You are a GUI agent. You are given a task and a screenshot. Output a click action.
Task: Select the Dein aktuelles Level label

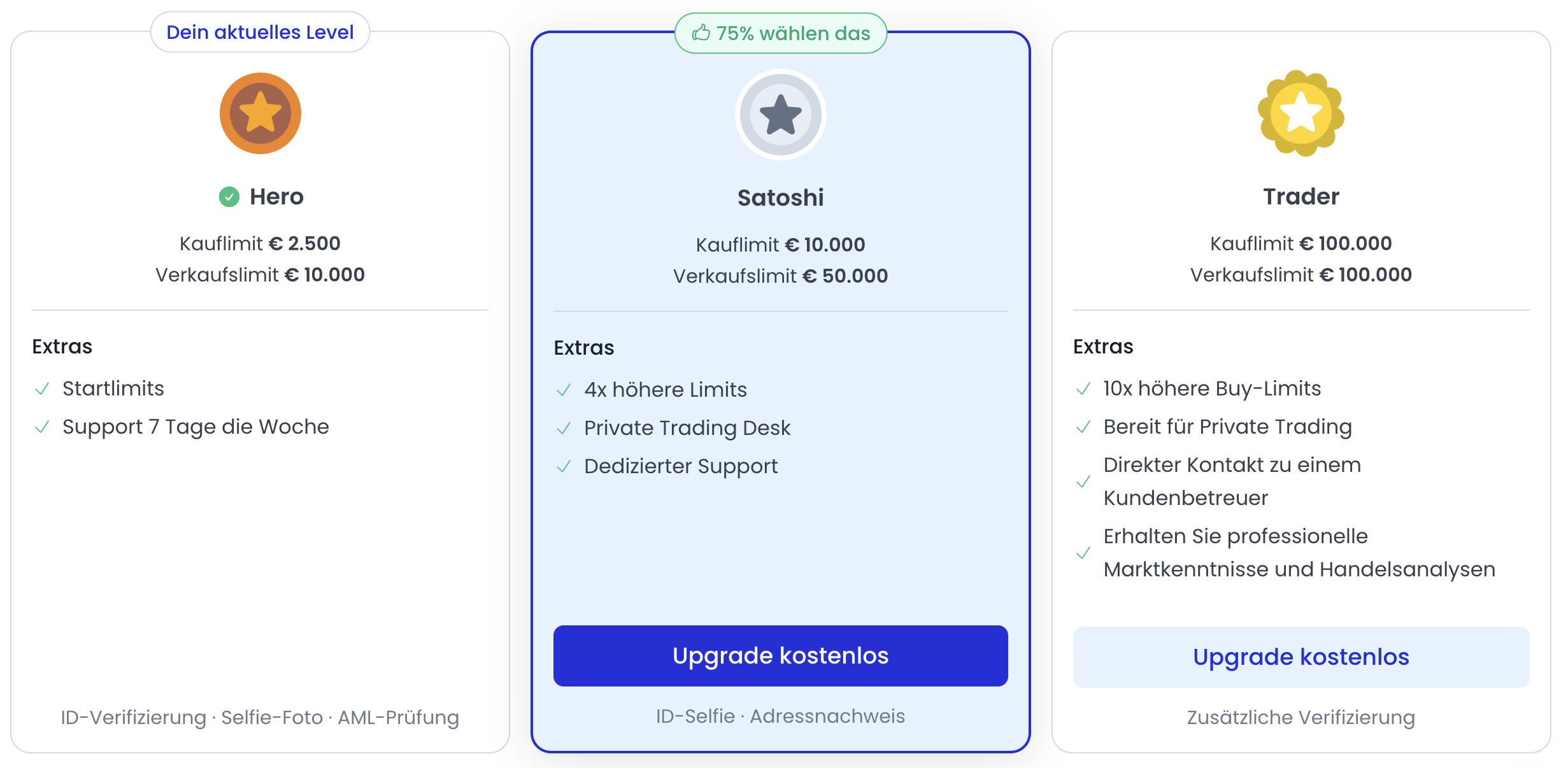(260, 32)
